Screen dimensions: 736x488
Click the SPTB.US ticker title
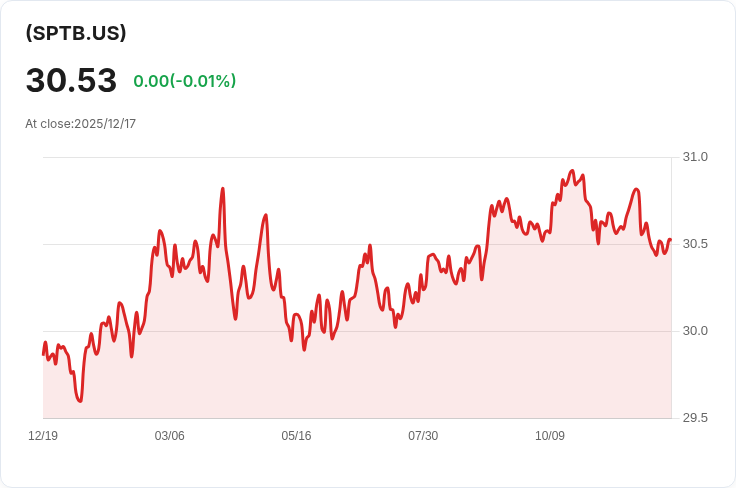pos(76,33)
